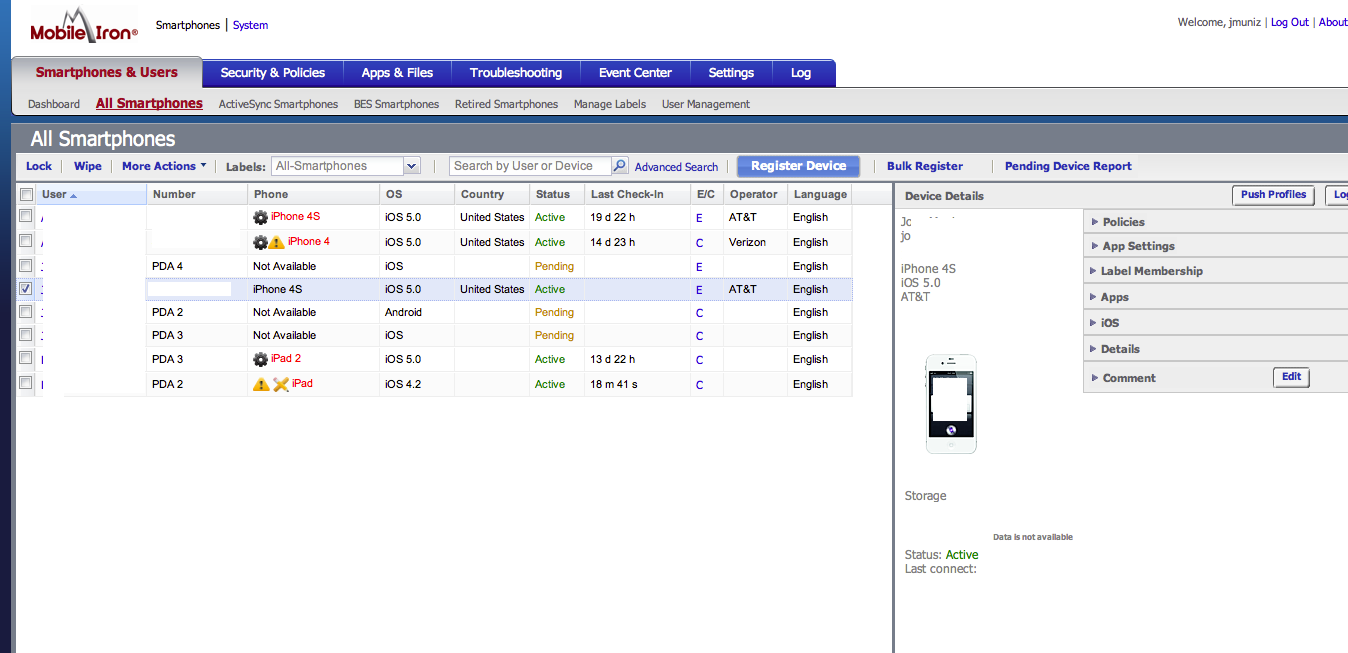Click the magnifier search icon
This screenshot has height=653, width=1348.
point(620,166)
